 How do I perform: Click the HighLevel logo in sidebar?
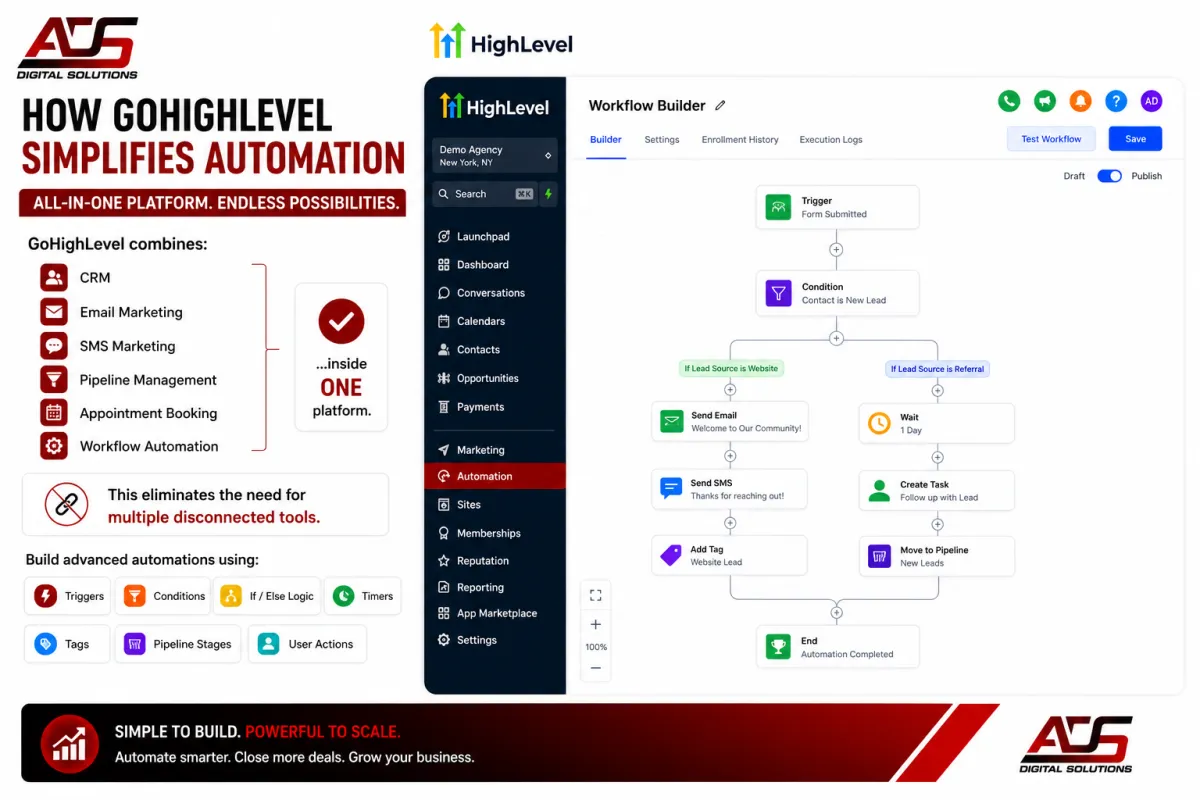(494, 106)
